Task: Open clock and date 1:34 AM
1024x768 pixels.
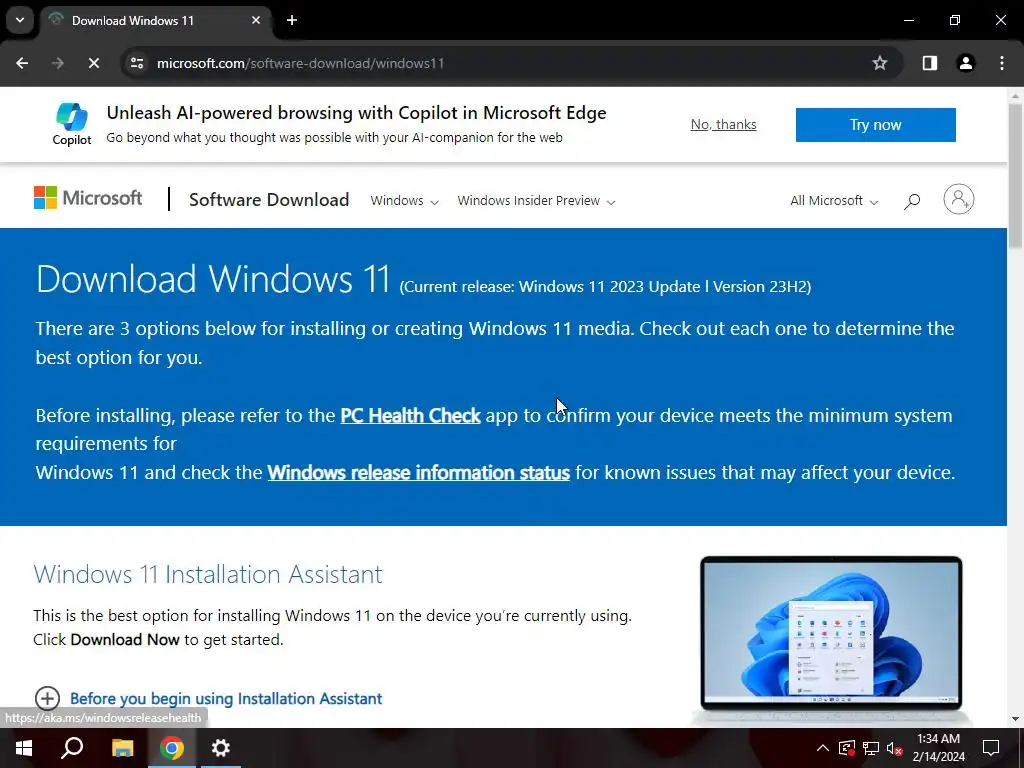Action: pos(938,748)
